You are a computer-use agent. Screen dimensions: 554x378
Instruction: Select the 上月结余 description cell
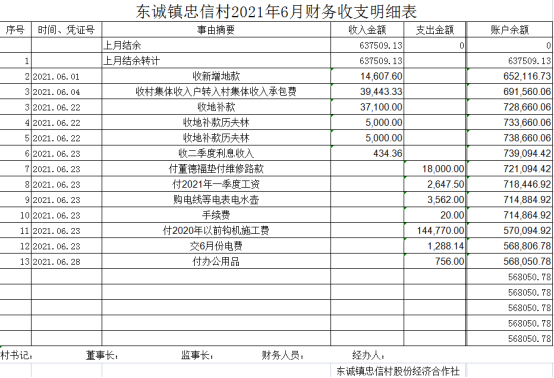(216, 45)
